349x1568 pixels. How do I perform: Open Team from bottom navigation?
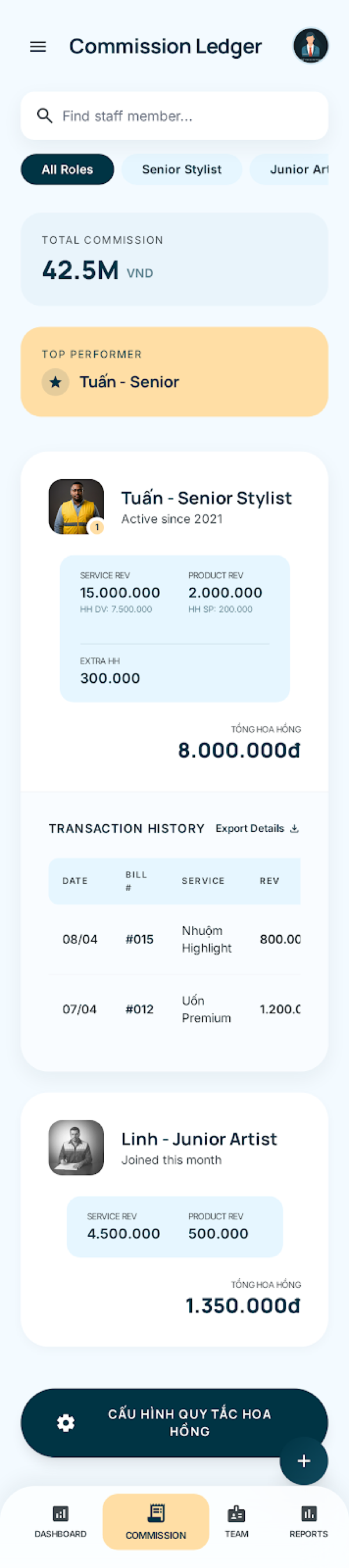(x=236, y=1520)
